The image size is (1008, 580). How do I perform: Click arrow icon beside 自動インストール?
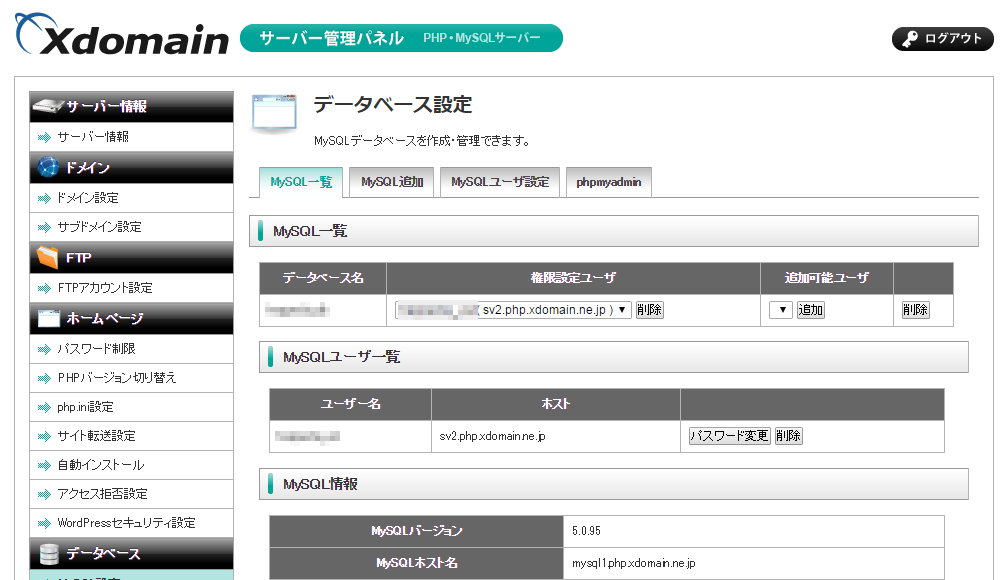[44, 465]
